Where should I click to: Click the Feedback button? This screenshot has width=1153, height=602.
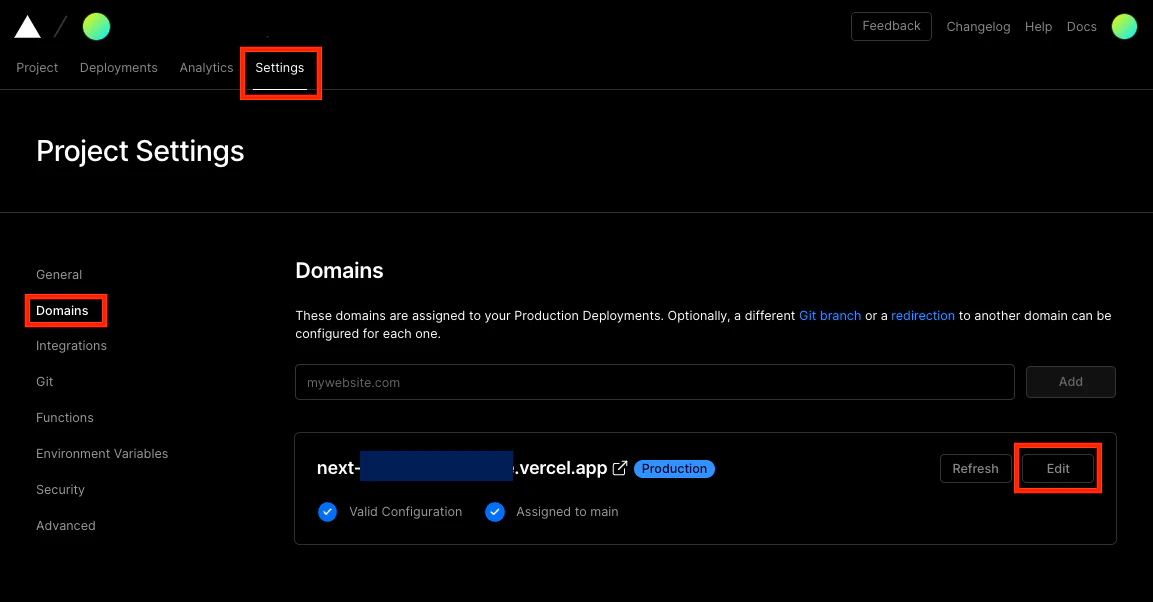coord(891,26)
